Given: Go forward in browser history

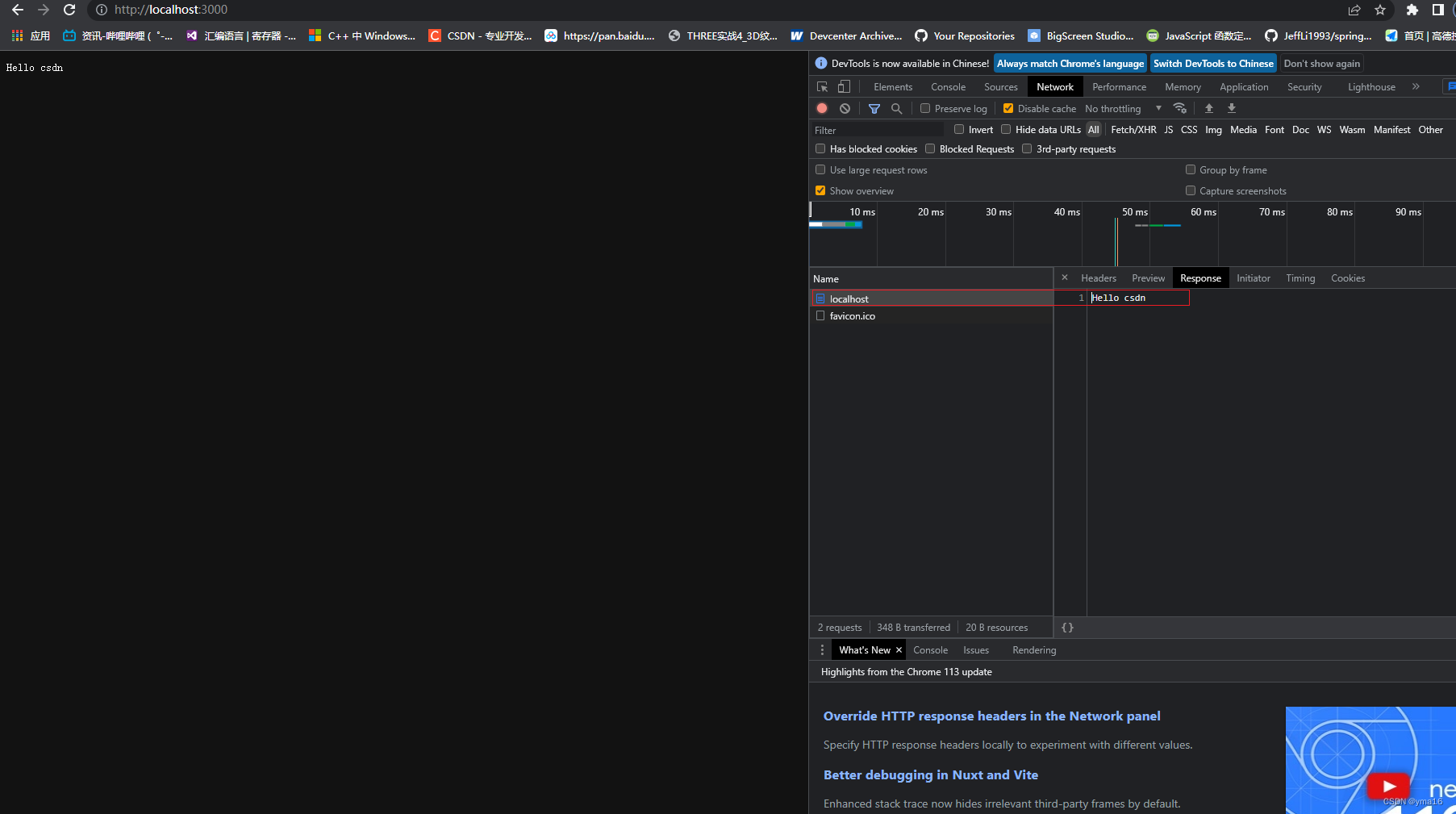Looking at the screenshot, I should pyautogui.click(x=44, y=10).
